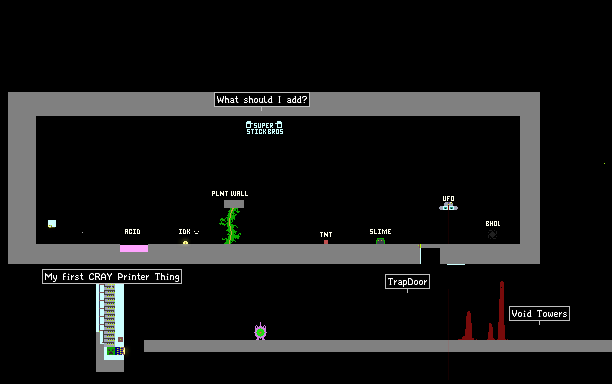Screen dimensions: 612x384
Task: Click the ACID text label
Action: tap(132, 231)
